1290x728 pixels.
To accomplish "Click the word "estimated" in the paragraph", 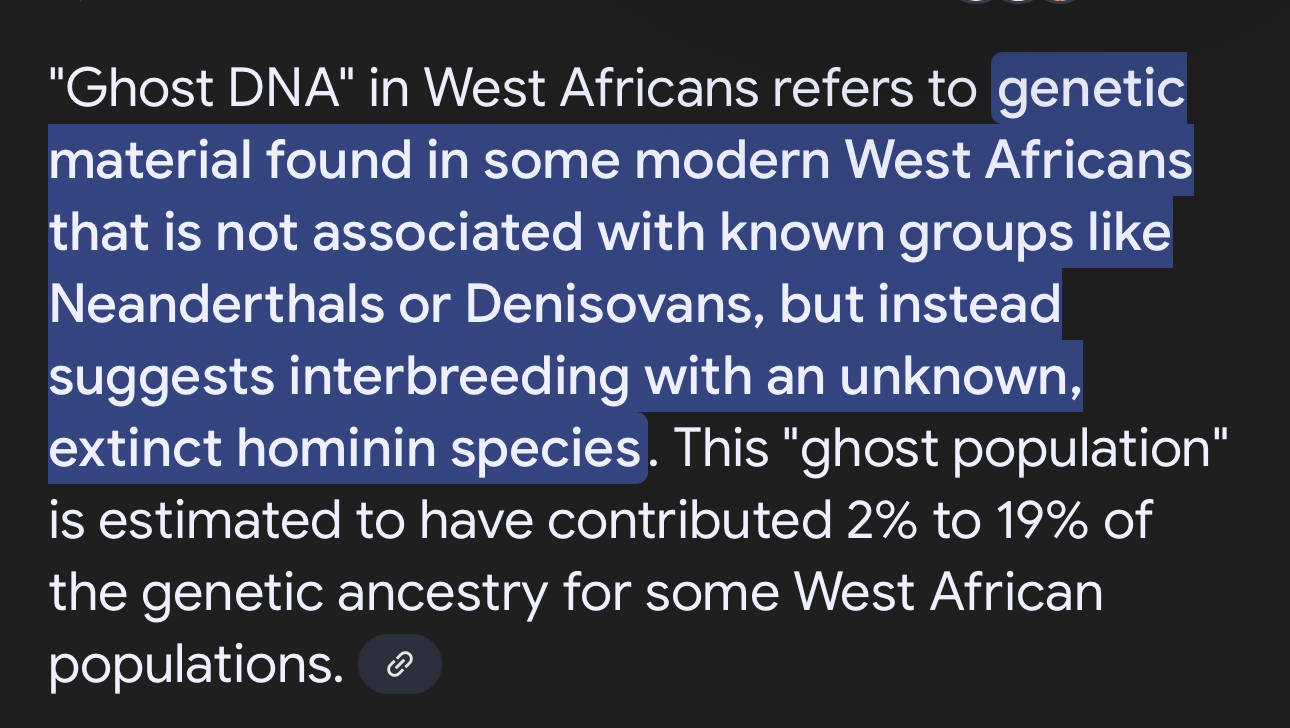I will (222, 521).
